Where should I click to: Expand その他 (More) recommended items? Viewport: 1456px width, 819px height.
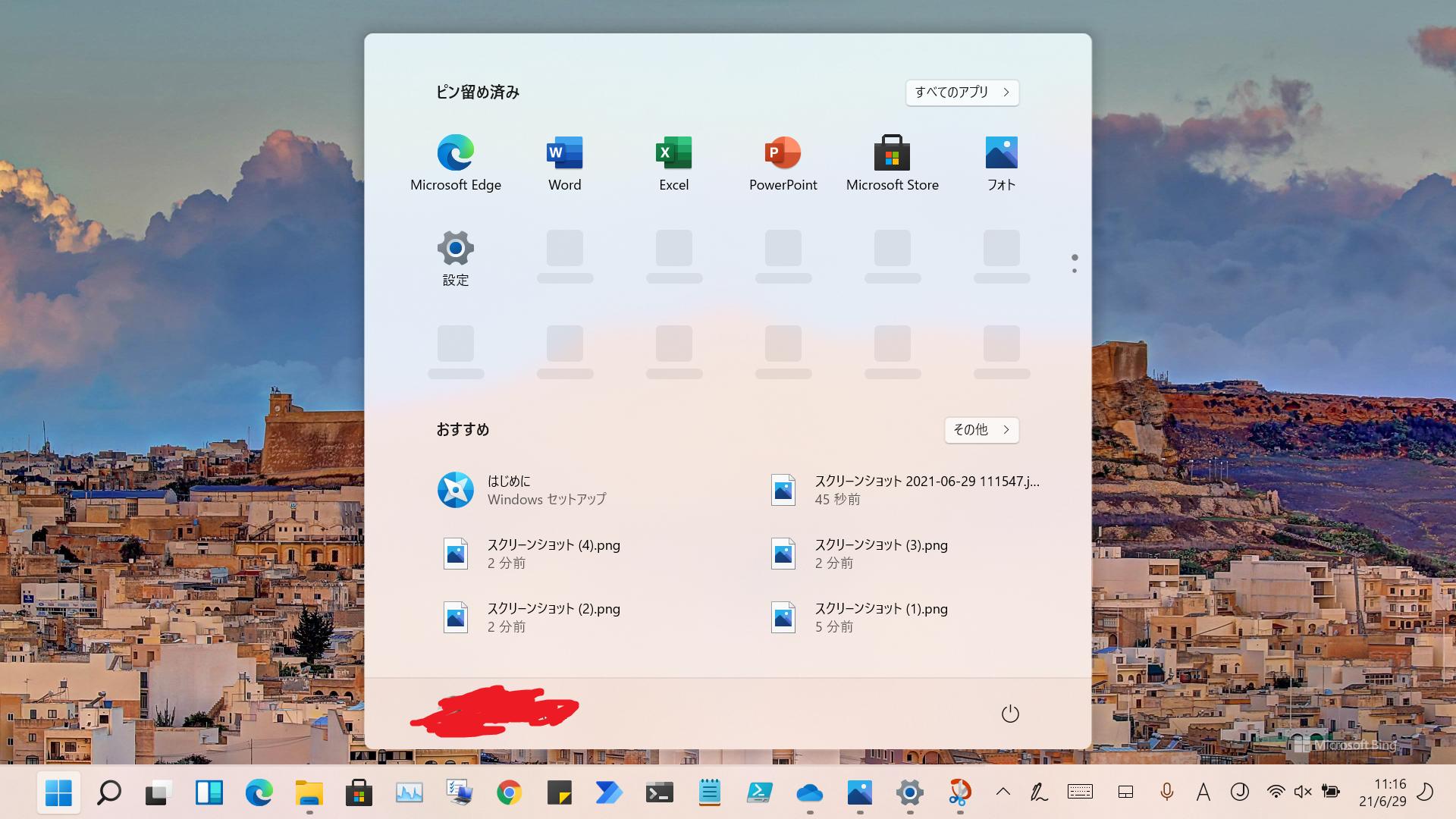point(981,430)
